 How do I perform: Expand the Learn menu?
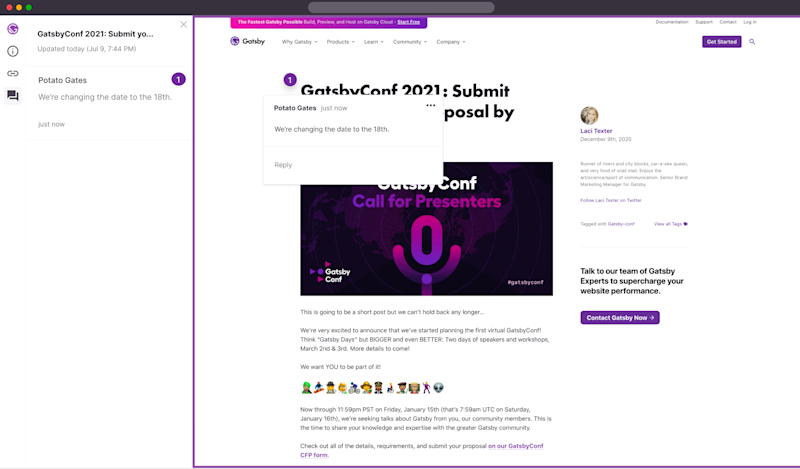[373, 42]
